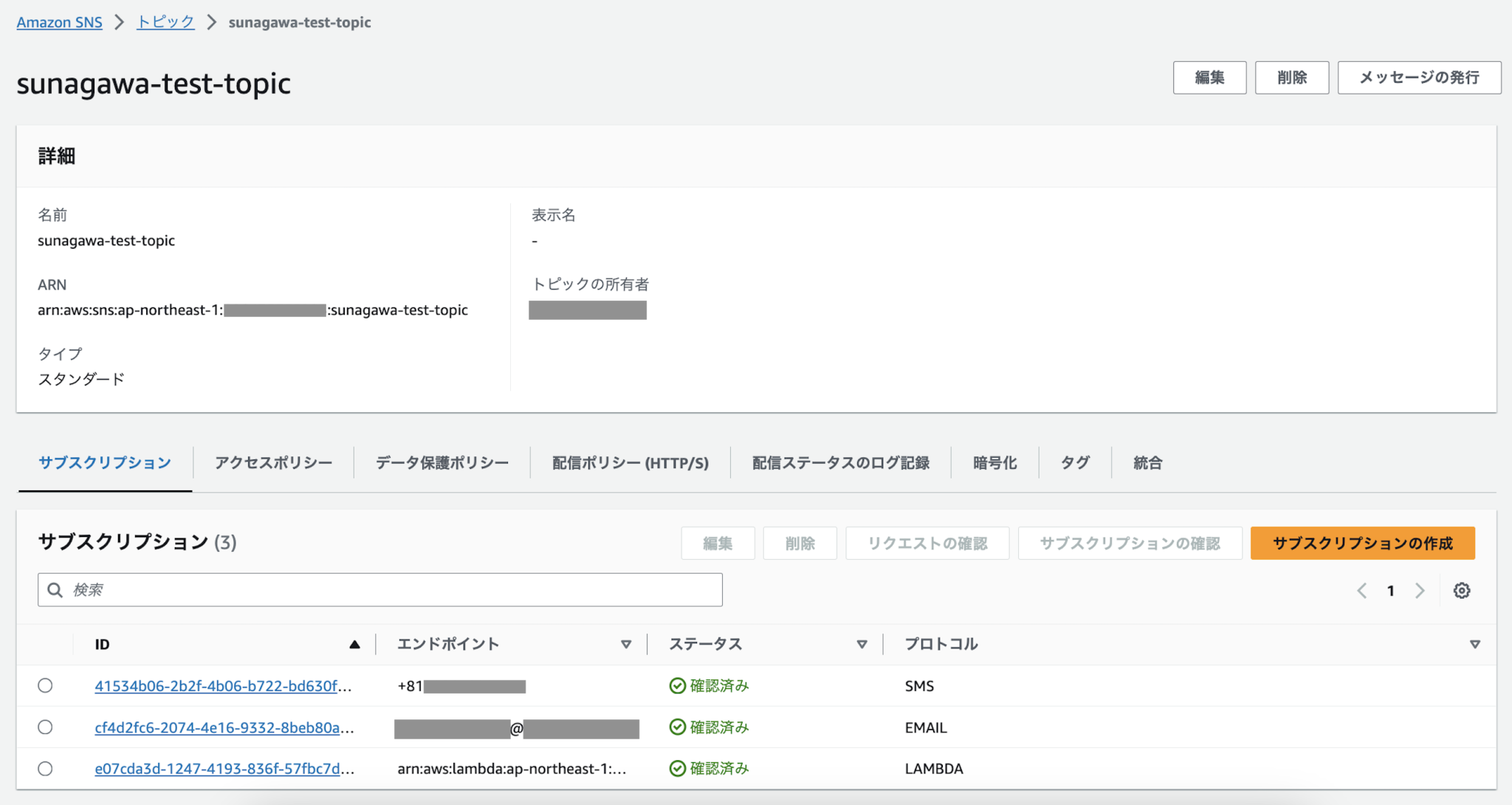Select the radio button for the EMAIL subscription
The height and width of the screenshot is (805, 1512).
(x=45, y=727)
